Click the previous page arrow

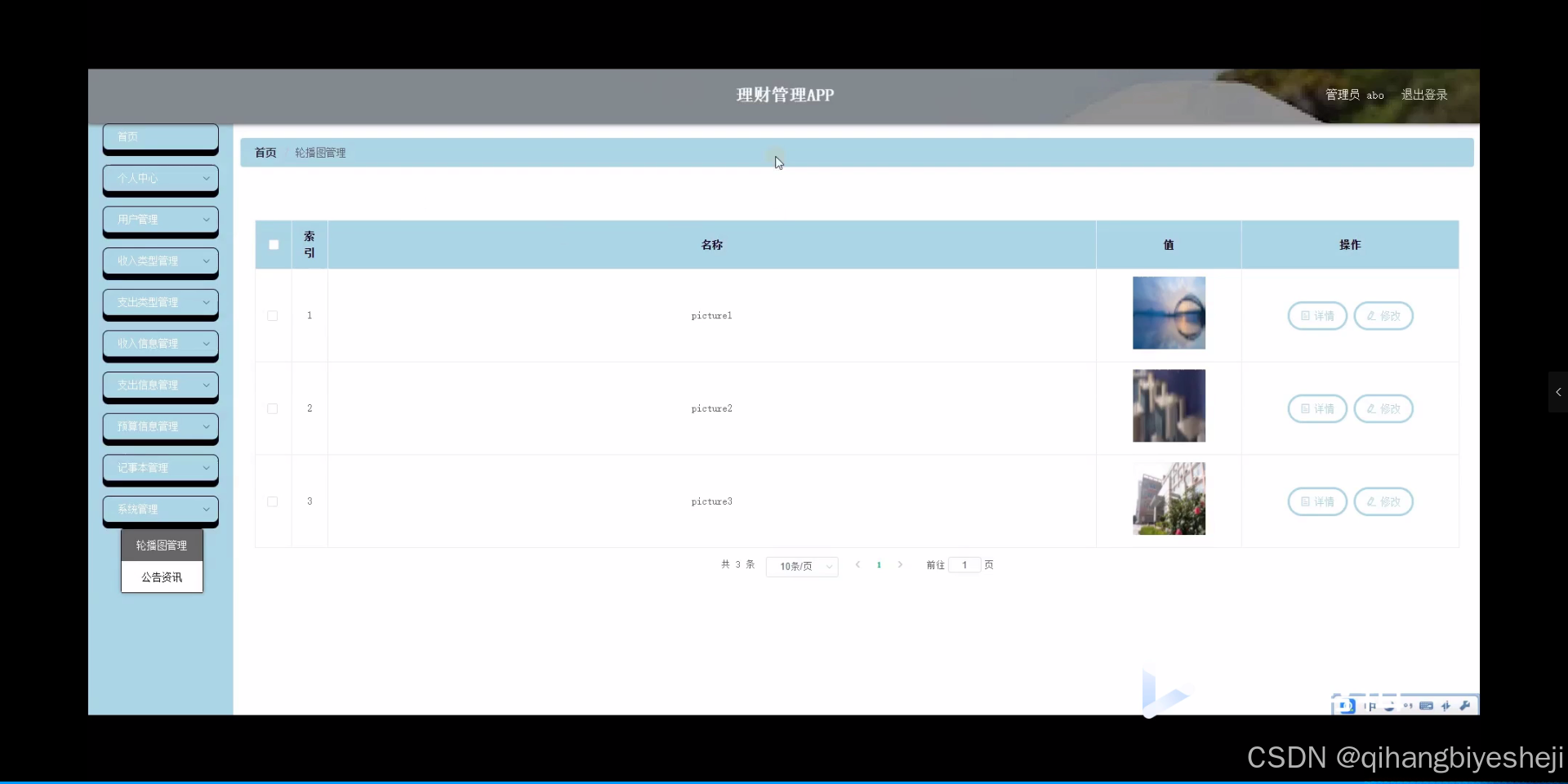click(x=858, y=564)
